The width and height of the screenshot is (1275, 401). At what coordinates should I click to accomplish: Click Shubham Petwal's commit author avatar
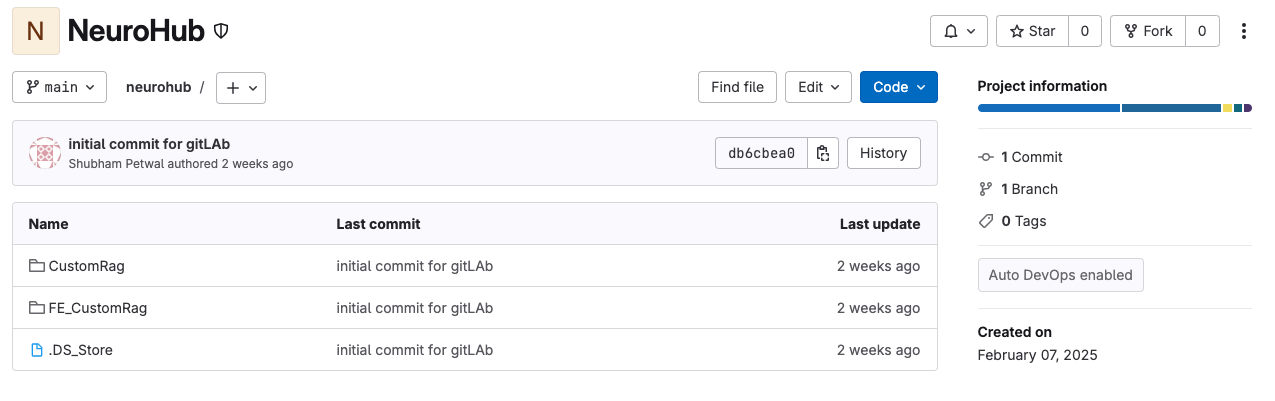tap(45, 153)
